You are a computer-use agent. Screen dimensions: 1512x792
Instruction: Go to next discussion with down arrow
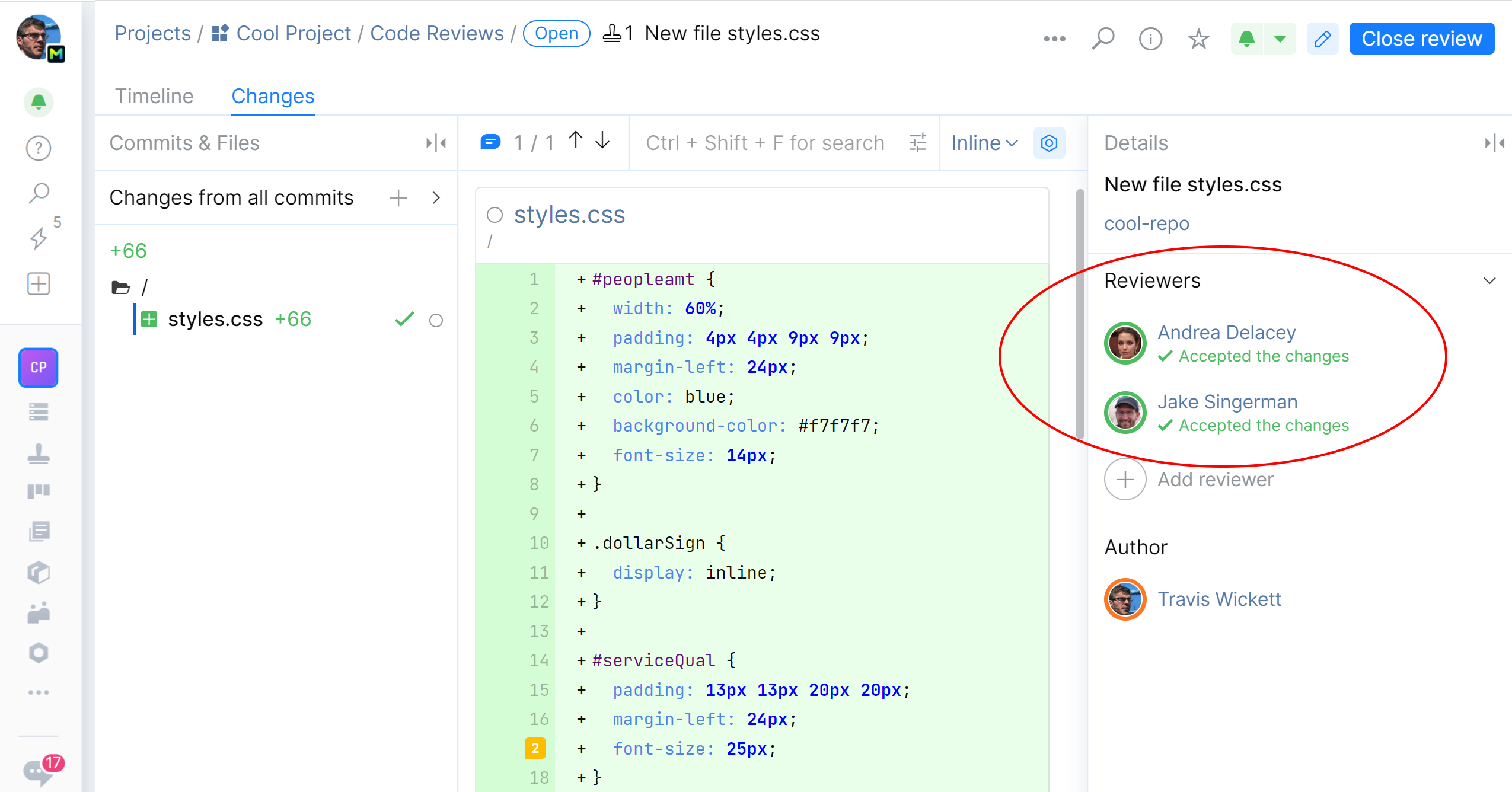pyautogui.click(x=602, y=141)
